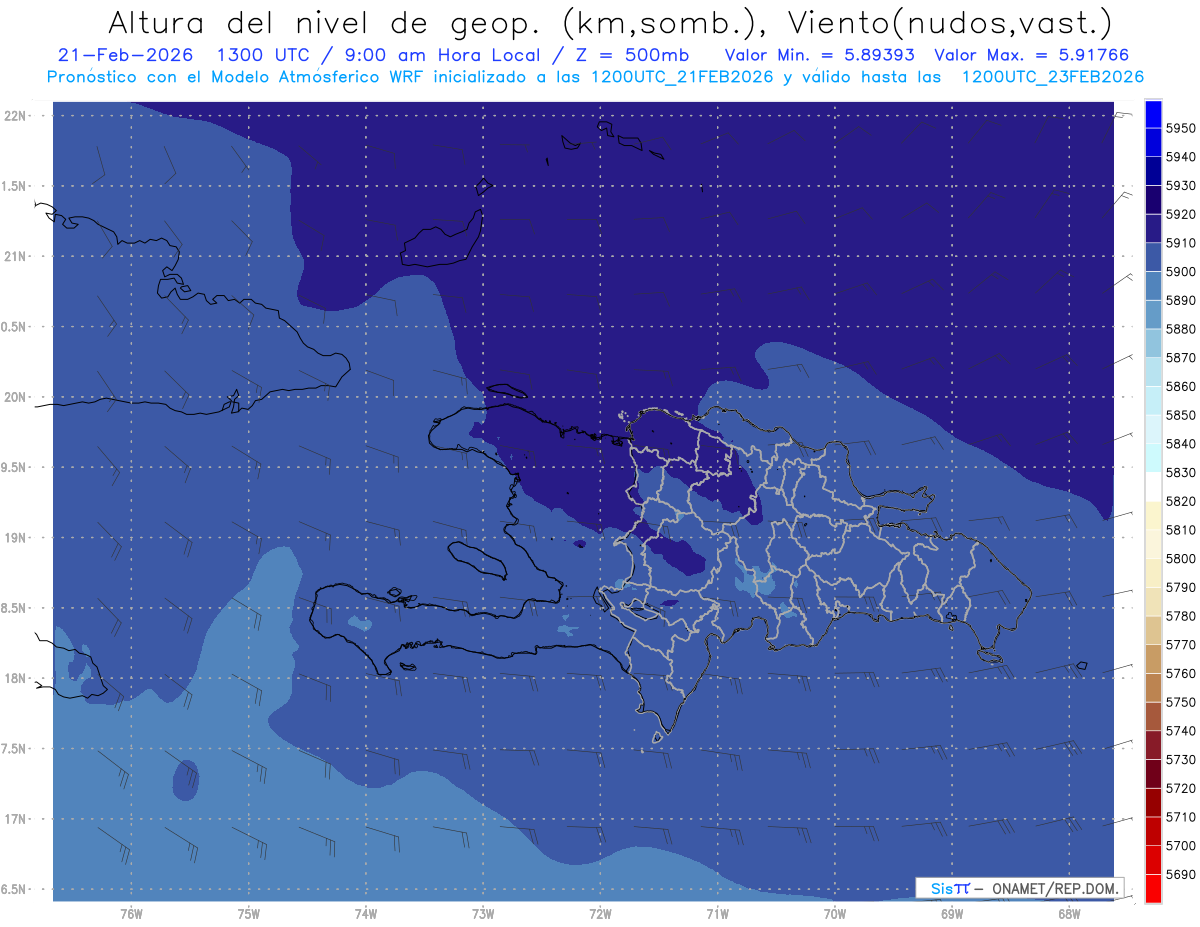1200x927 pixels.
Task: Click the '72W' longitude label
Action: [601, 914]
